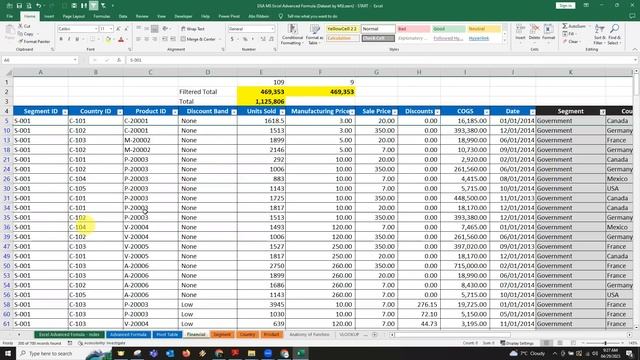Decrease the font size
Viewport: 640px width, 360px height.
[x=126, y=29]
